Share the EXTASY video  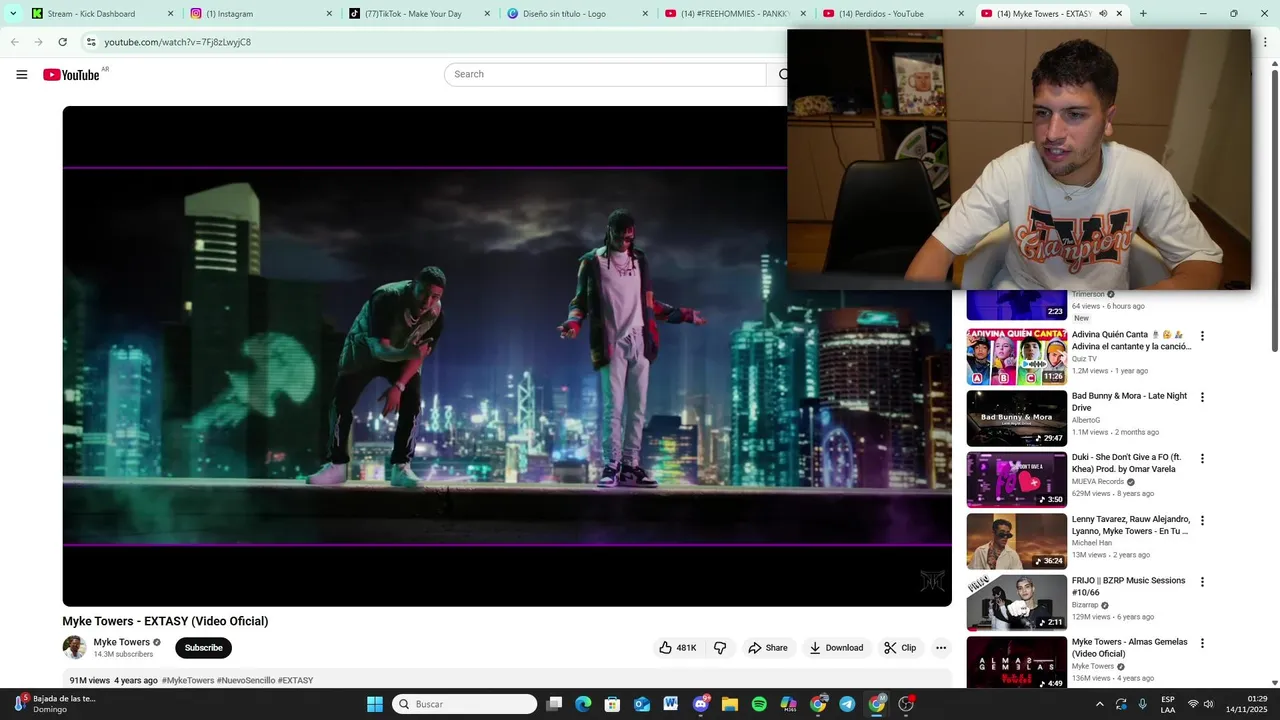coord(768,648)
